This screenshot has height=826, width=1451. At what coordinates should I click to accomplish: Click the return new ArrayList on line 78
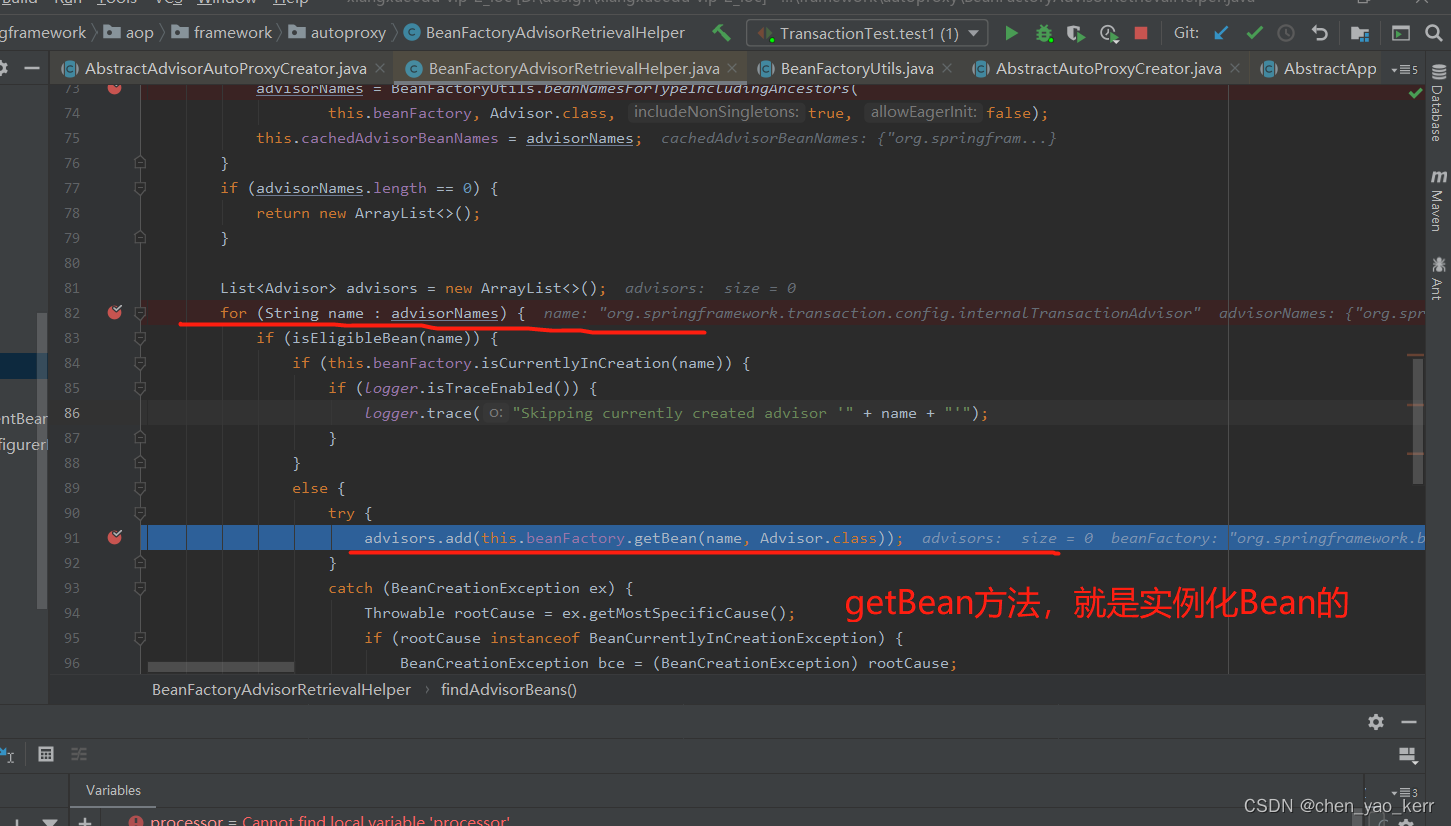[368, 213]
